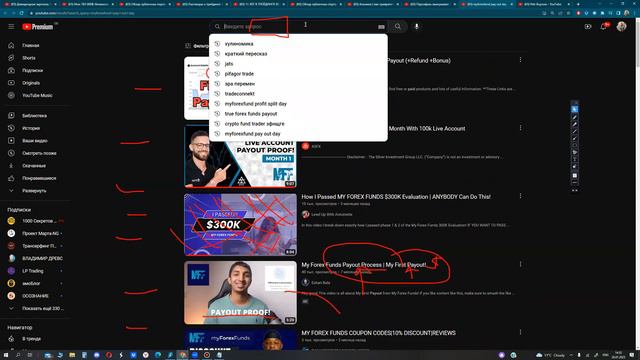Open options menu for My First Payout video
640x360 pixels.
point(520,264)
